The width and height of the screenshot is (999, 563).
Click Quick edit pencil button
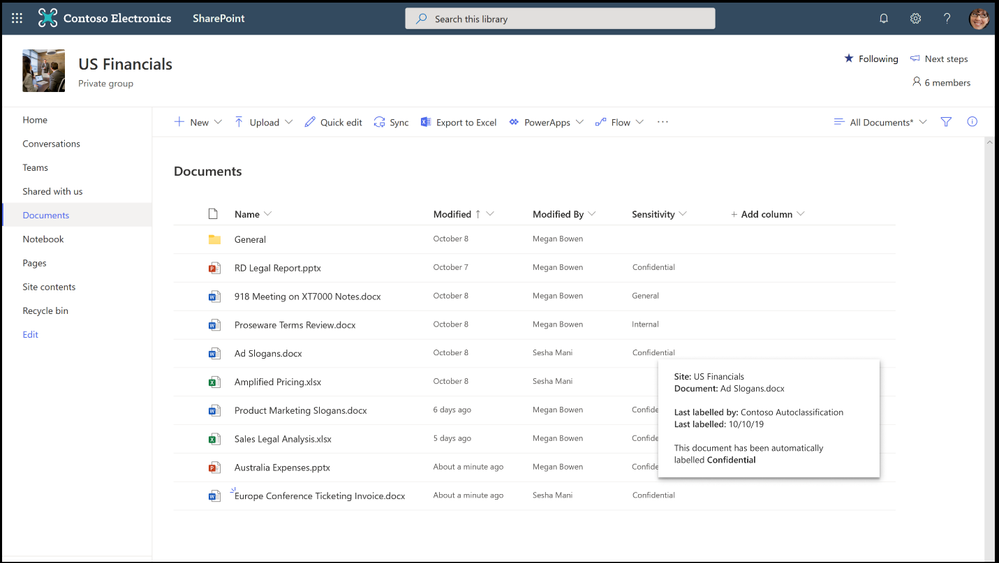(333, 122)
